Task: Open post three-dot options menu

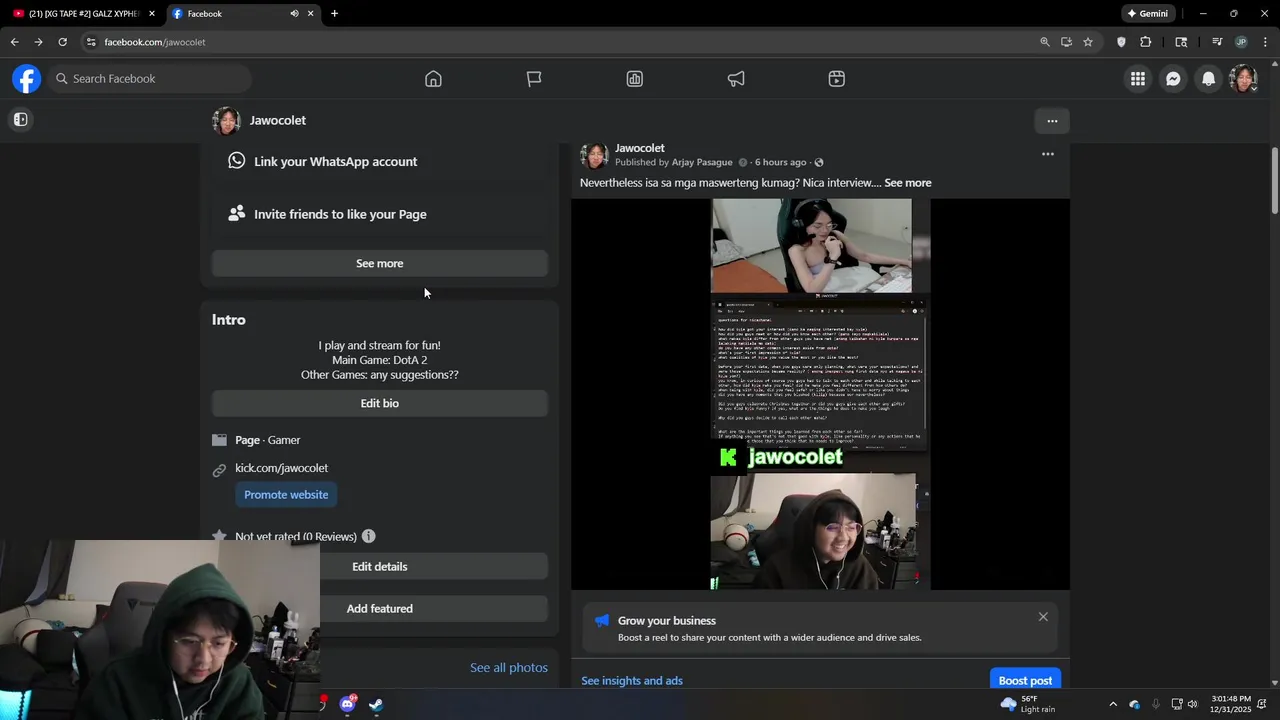Action: [x=1047, y=154]
